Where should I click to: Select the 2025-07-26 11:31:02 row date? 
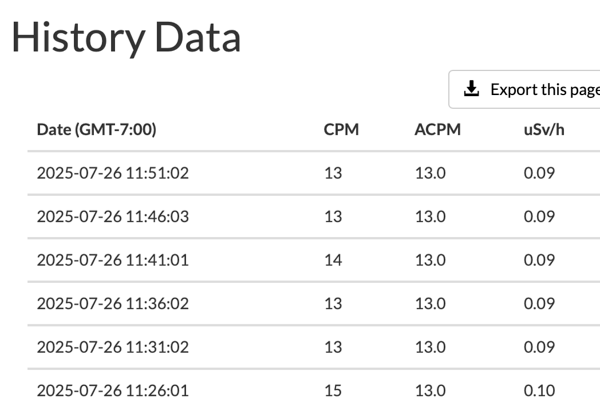click(x=113, y=347)
